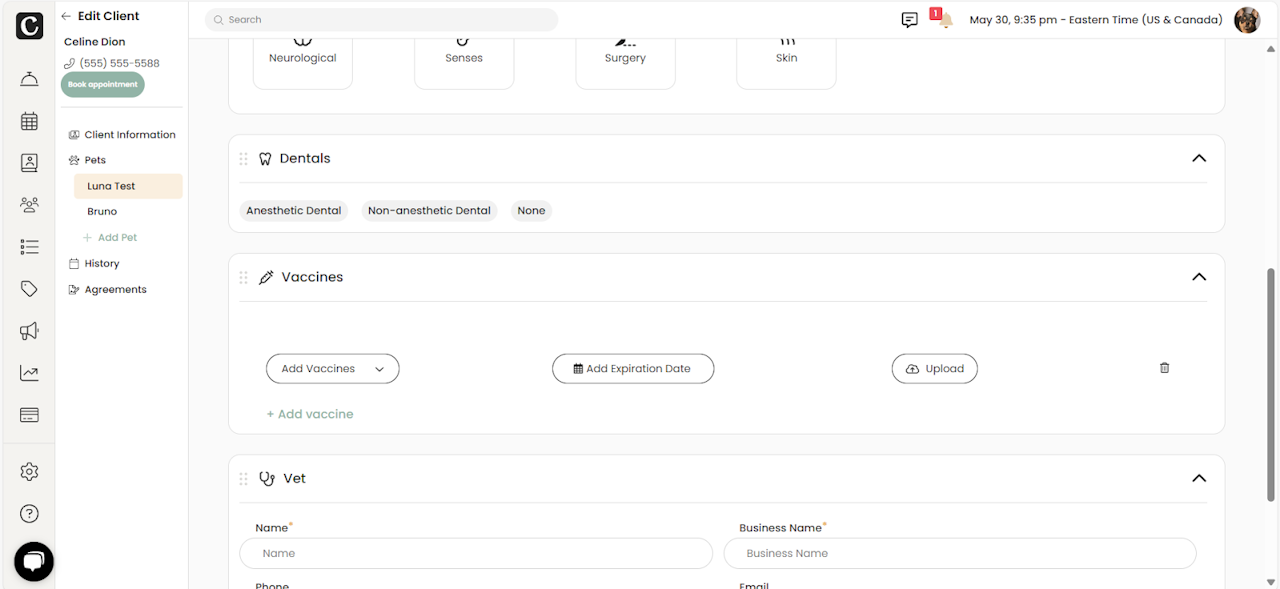Open the price tag icon in sidebar

click(29, 289)
